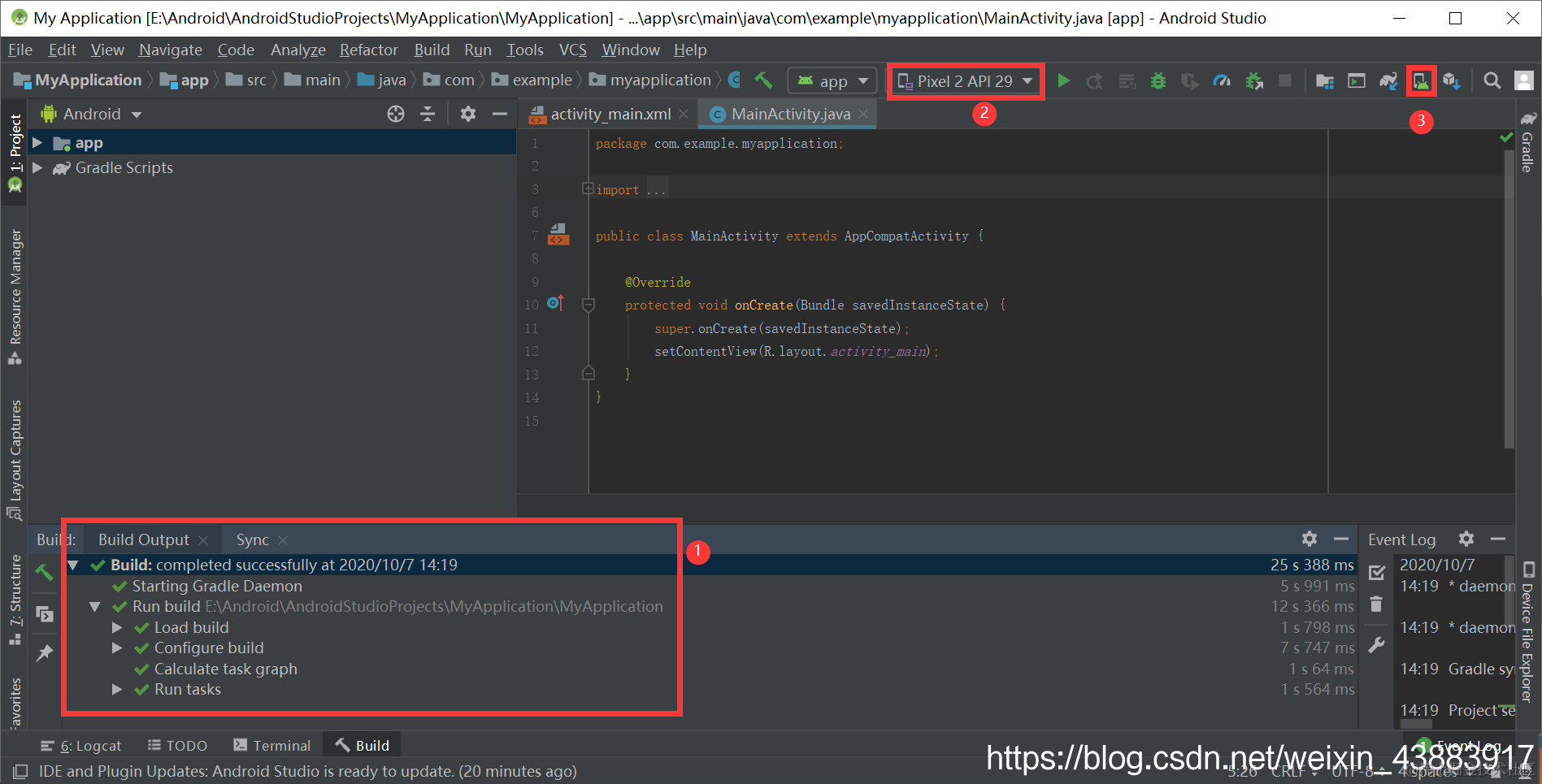Viewport: 1542px width, 784px height.
Task: Open Run Anything icon in toolbar
Action: click(x=1357, y=80)
